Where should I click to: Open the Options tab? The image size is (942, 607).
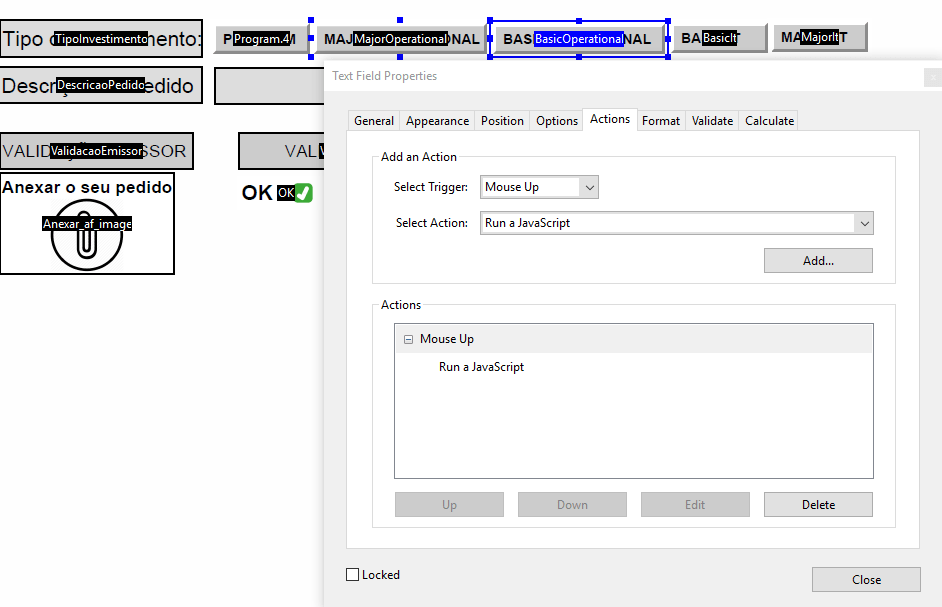556,120
